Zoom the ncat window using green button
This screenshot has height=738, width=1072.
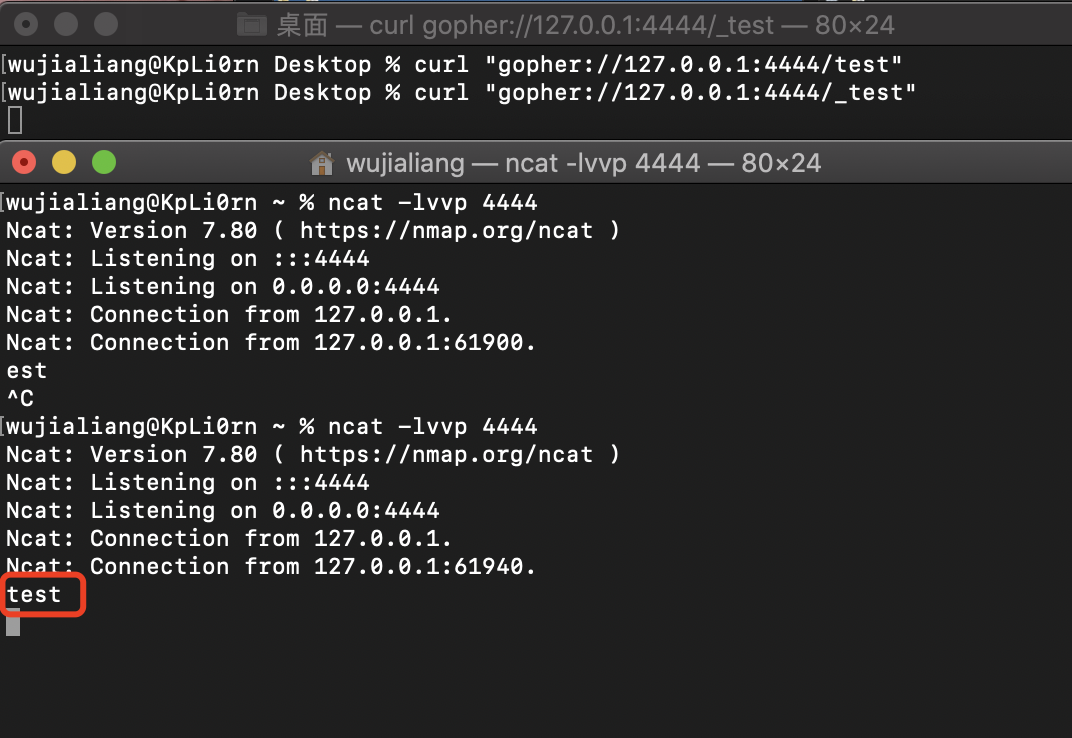[104, 162]
